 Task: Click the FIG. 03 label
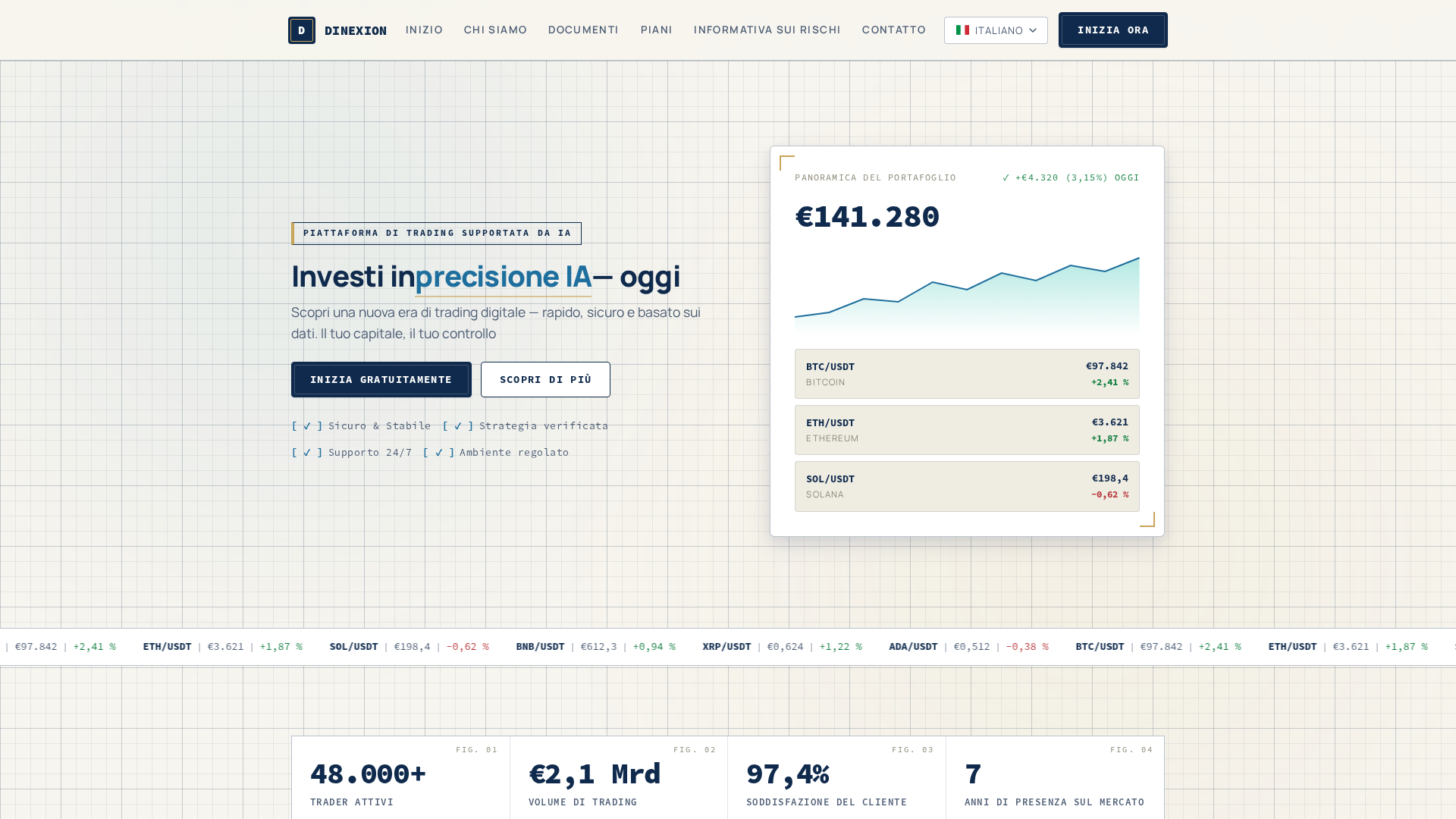(913, 750)
